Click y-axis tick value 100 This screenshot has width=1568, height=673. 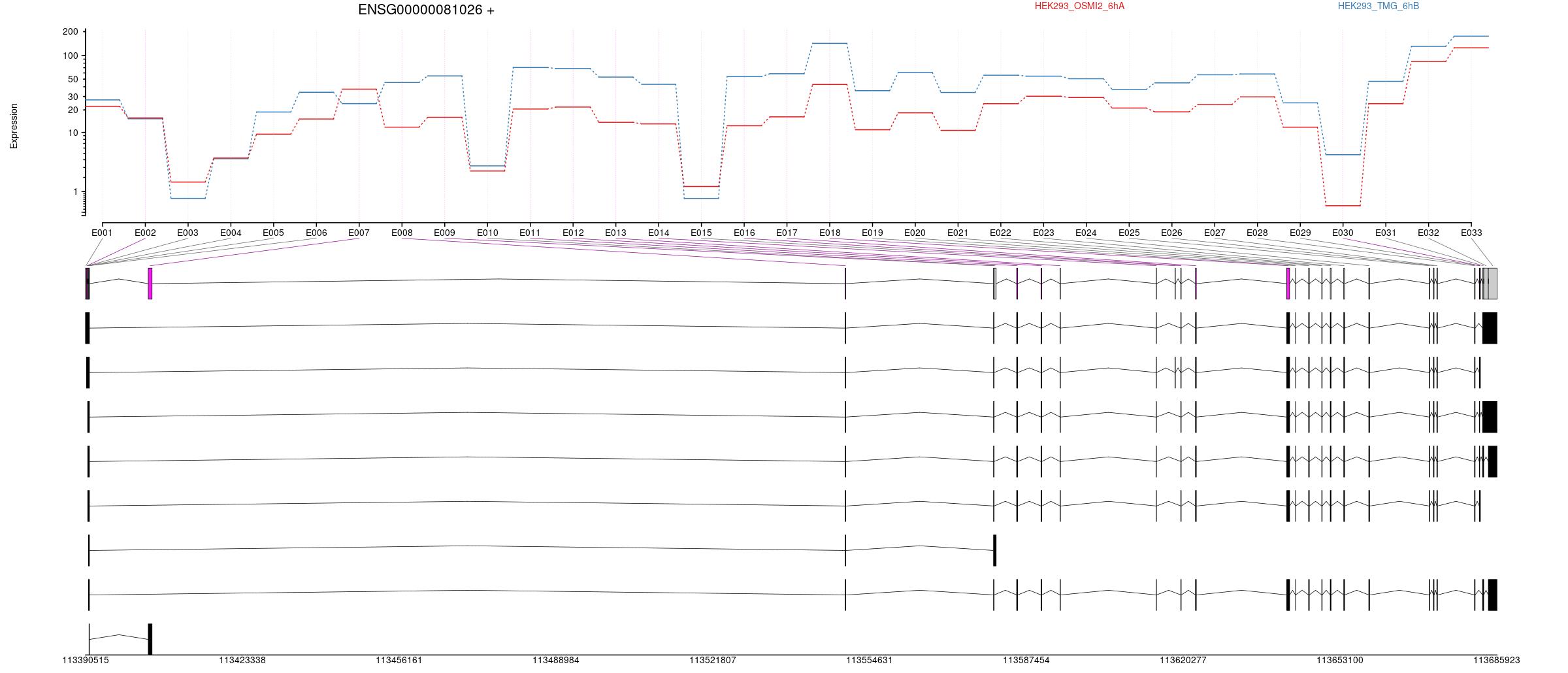click(x=71, y=56)
